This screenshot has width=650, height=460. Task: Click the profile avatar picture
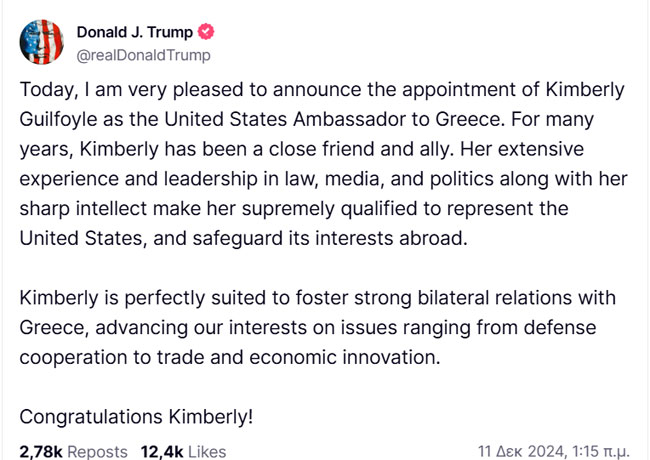(x=41, y=42)
